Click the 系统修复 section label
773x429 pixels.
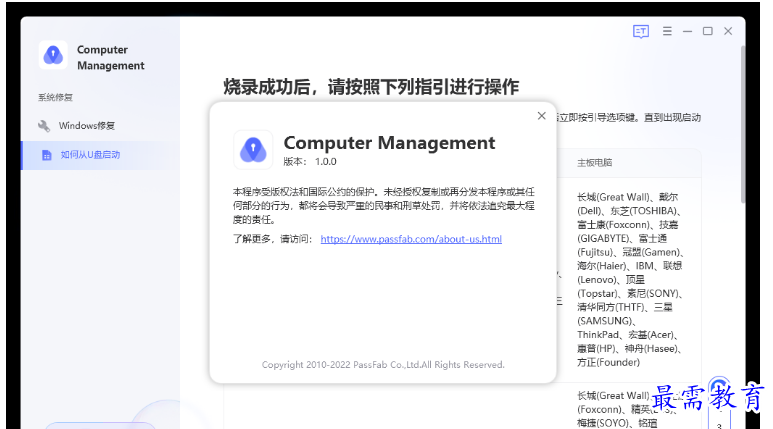55,98
